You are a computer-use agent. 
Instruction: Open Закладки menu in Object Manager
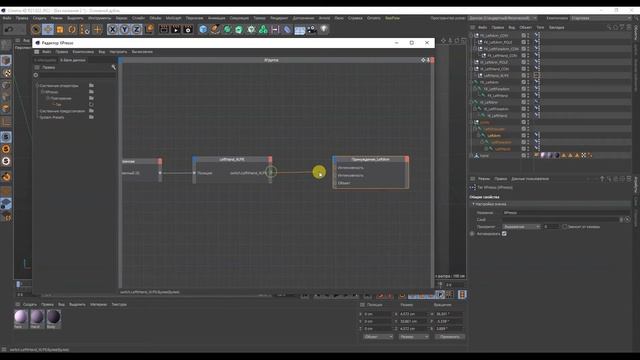556,27
